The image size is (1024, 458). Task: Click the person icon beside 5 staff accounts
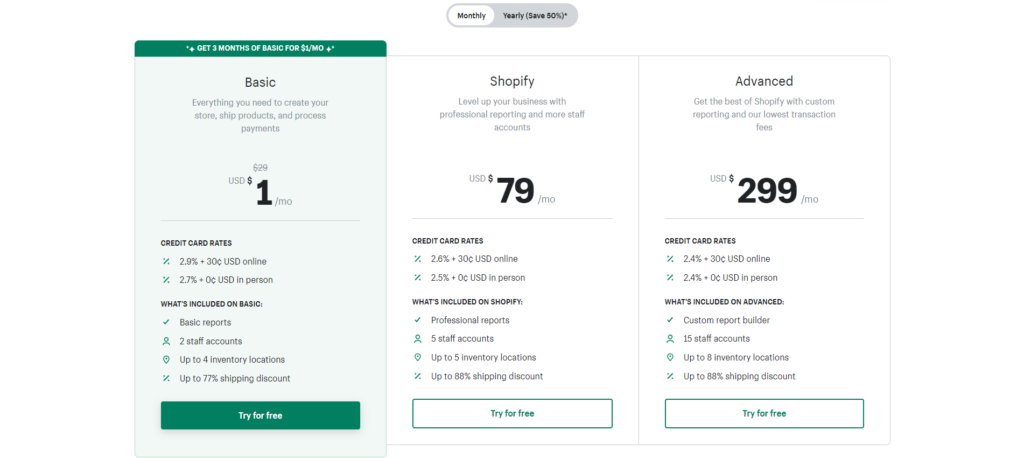(x=417, y=338)
